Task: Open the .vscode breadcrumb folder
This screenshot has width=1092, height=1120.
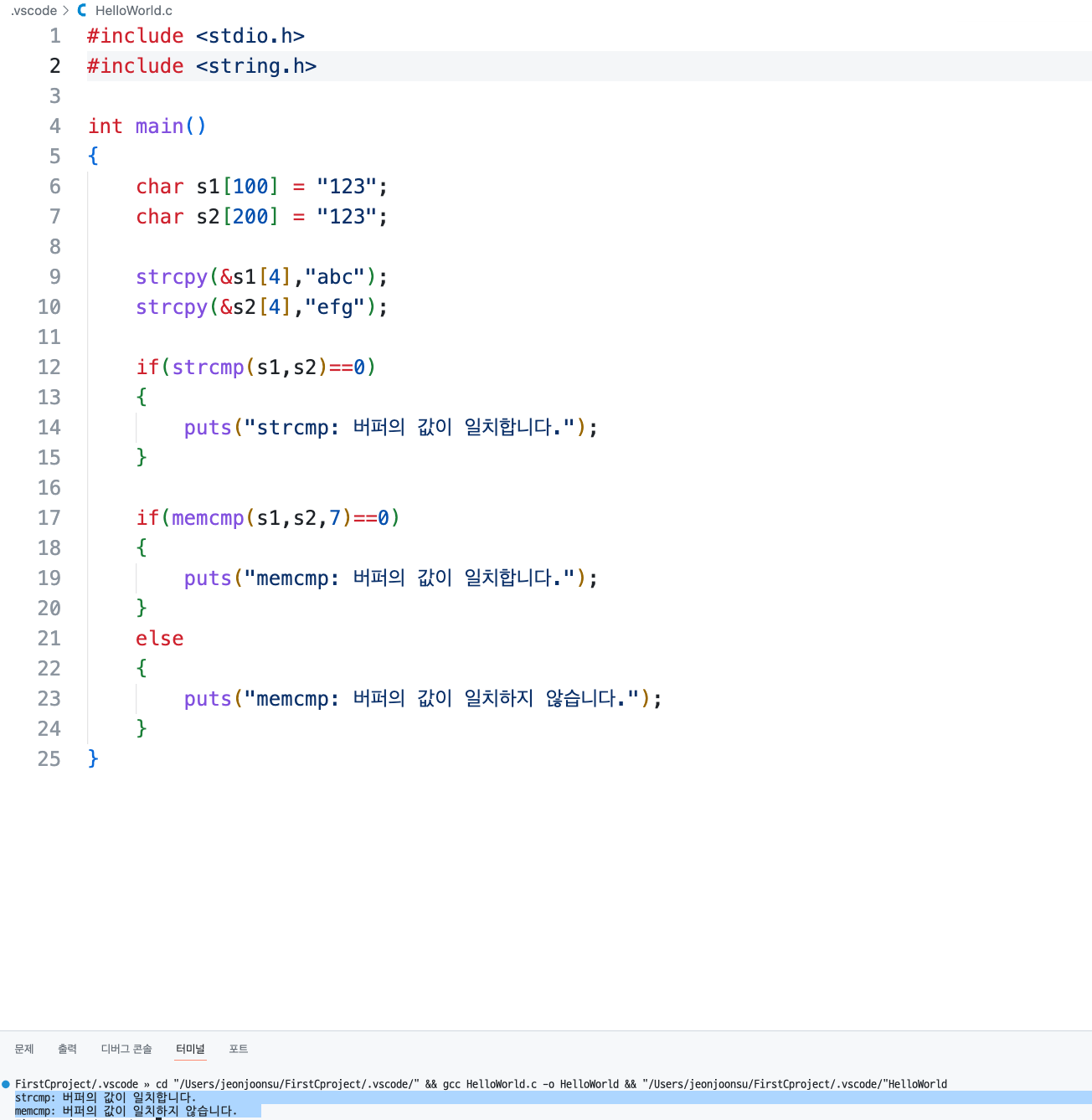Action: point(34,10)
